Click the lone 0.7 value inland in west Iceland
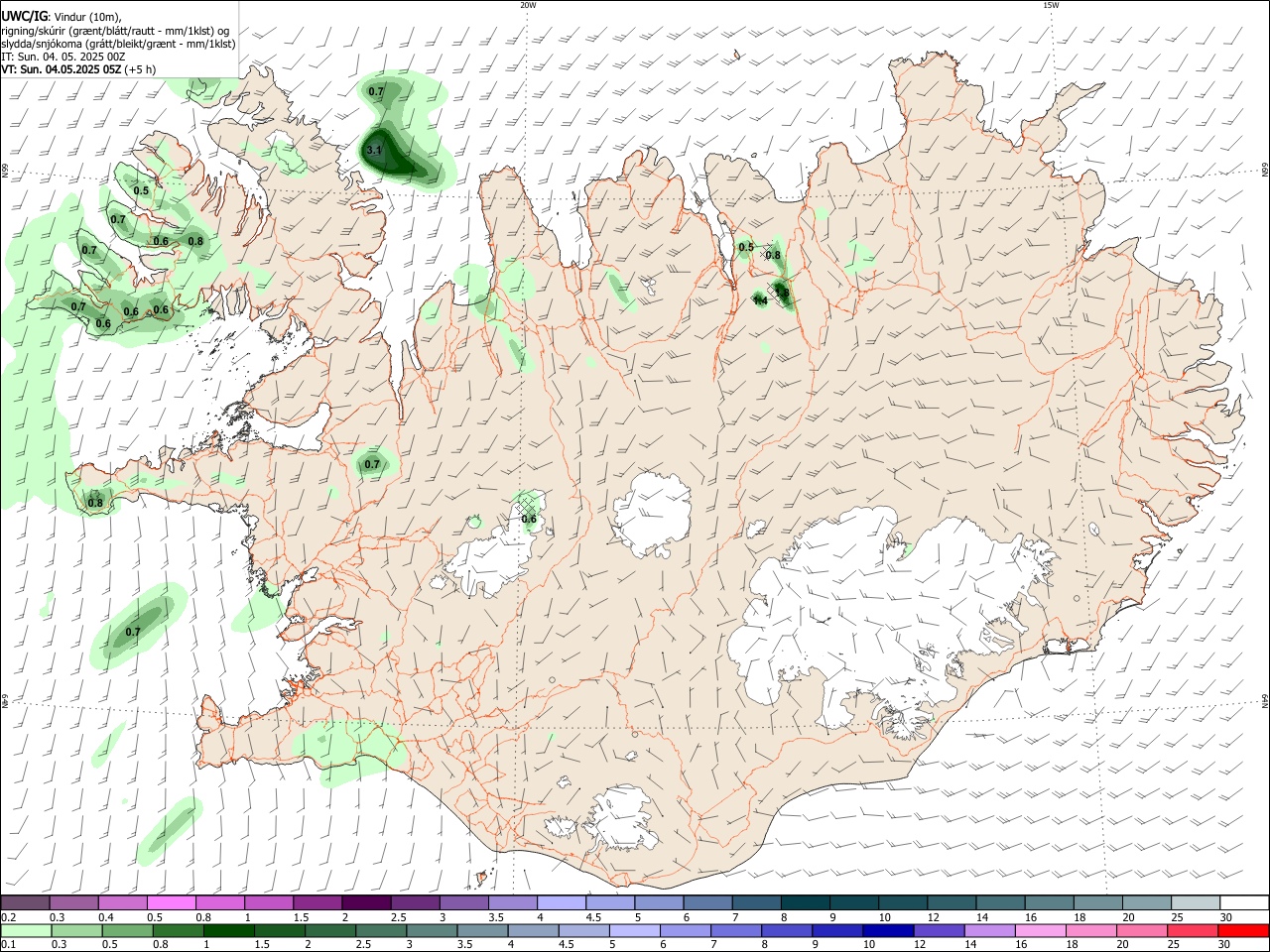 372,464
